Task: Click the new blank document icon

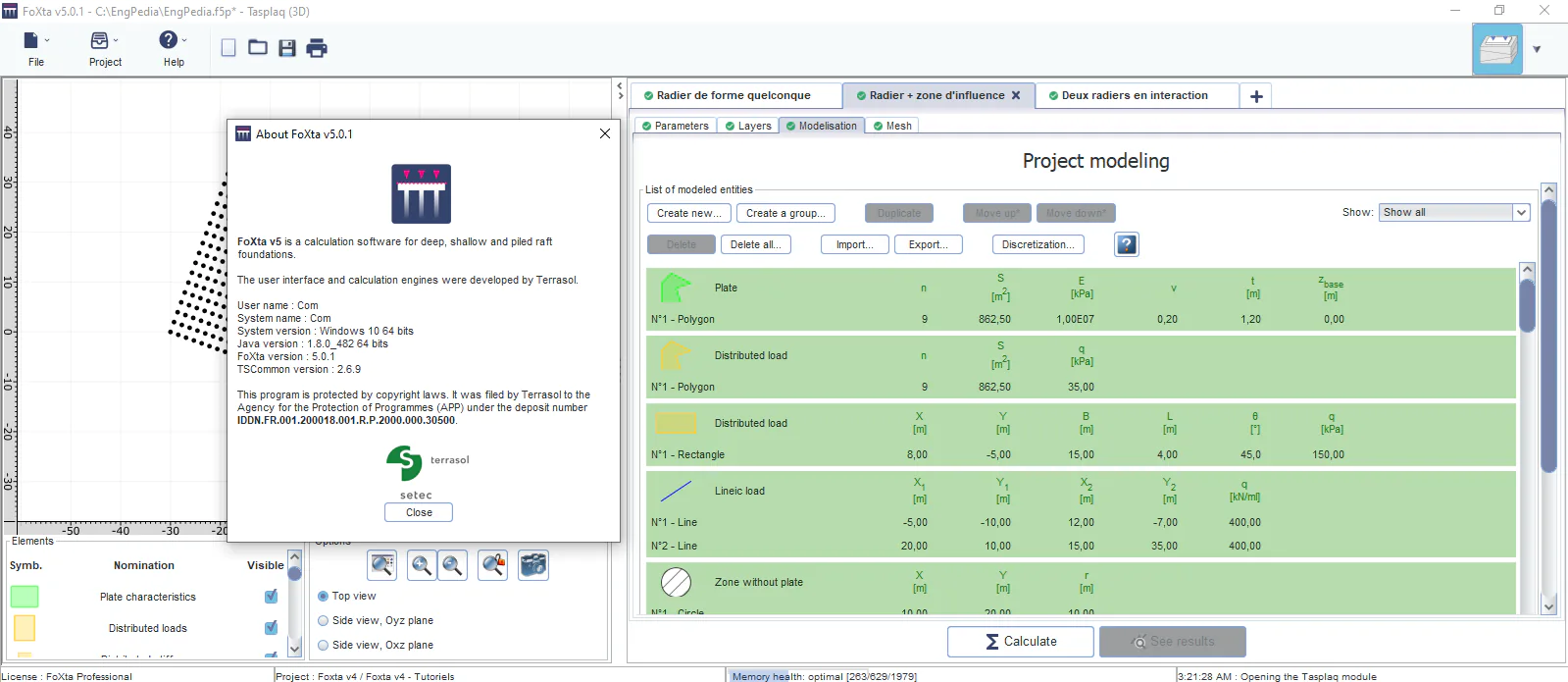Action: coord(228,48)
